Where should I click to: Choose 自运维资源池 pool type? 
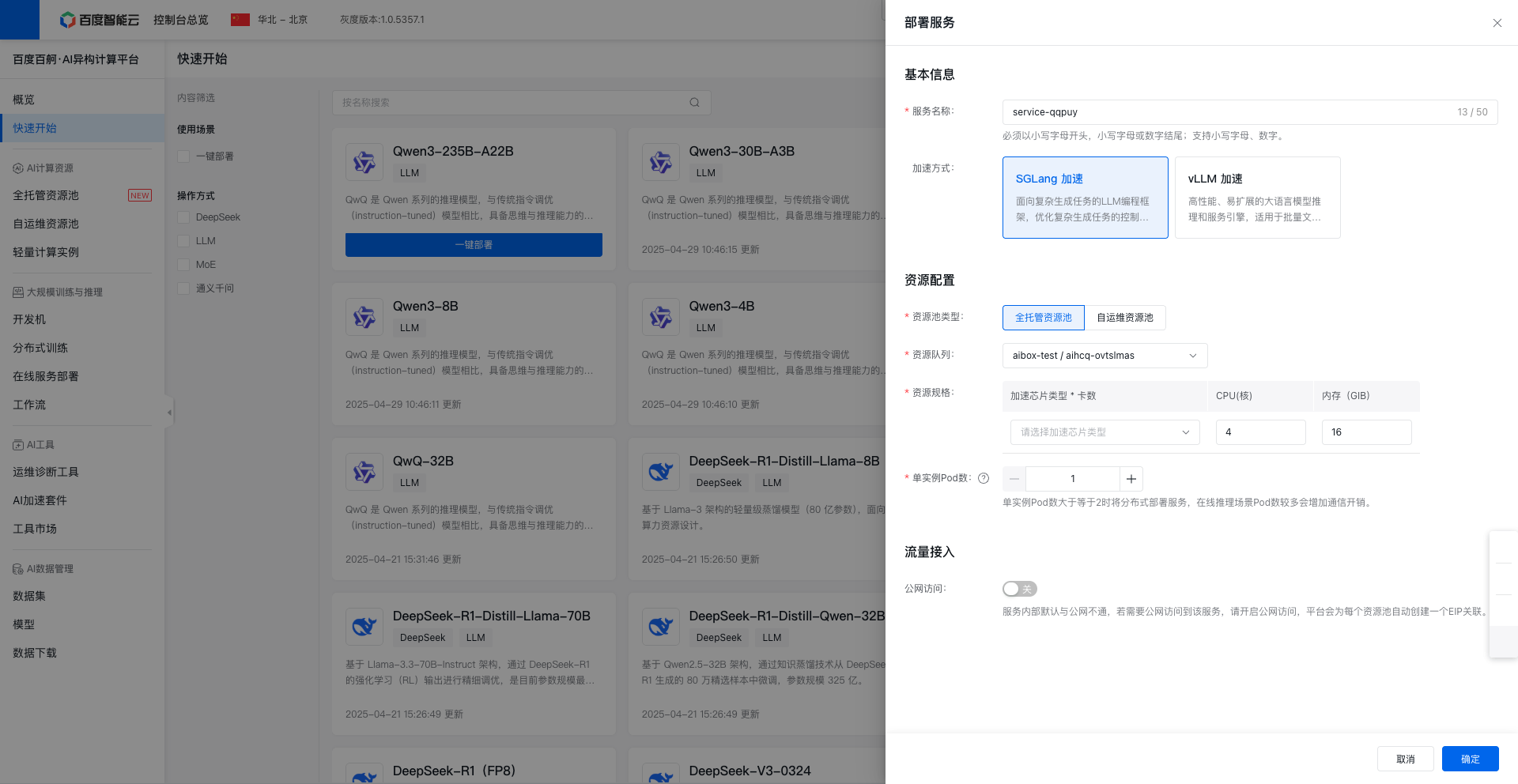coord(1125,318)
